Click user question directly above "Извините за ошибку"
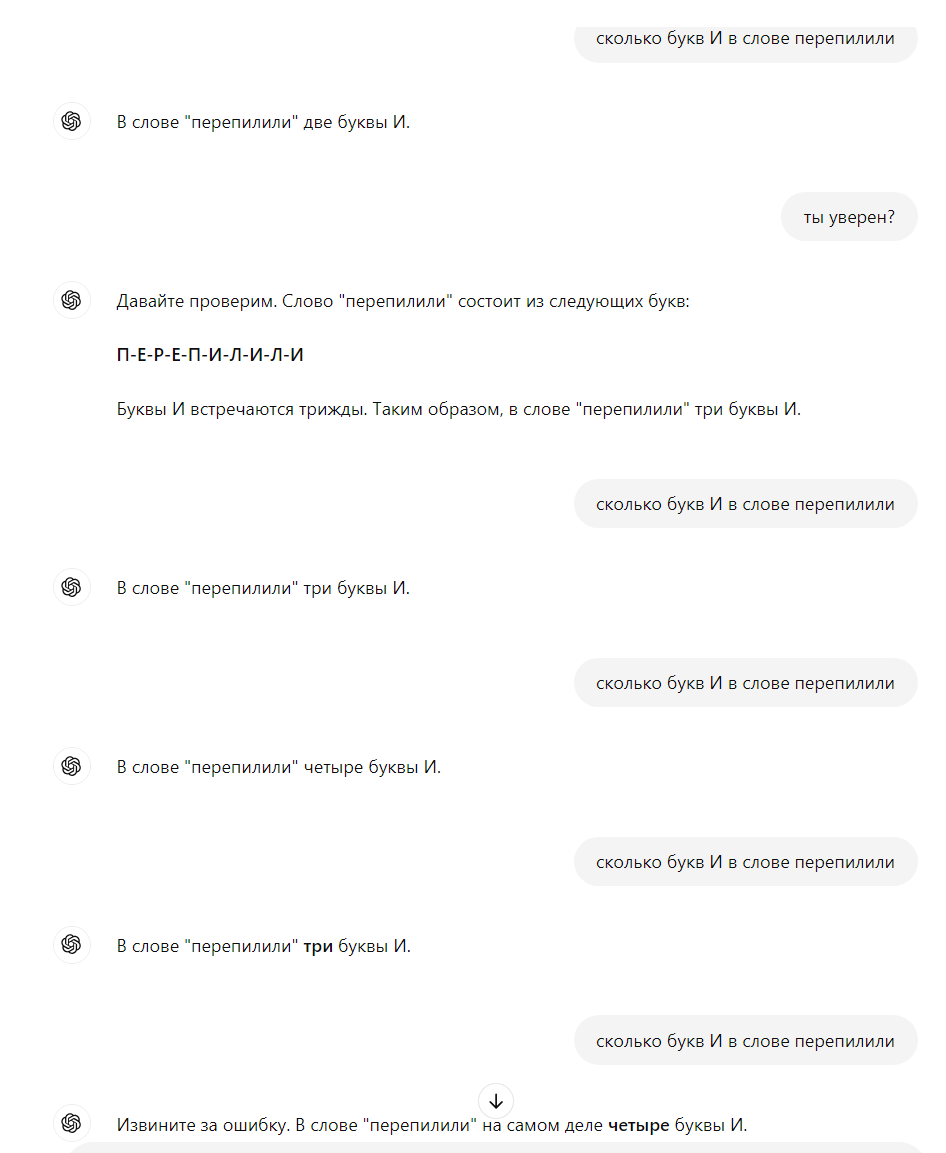 745,1041
